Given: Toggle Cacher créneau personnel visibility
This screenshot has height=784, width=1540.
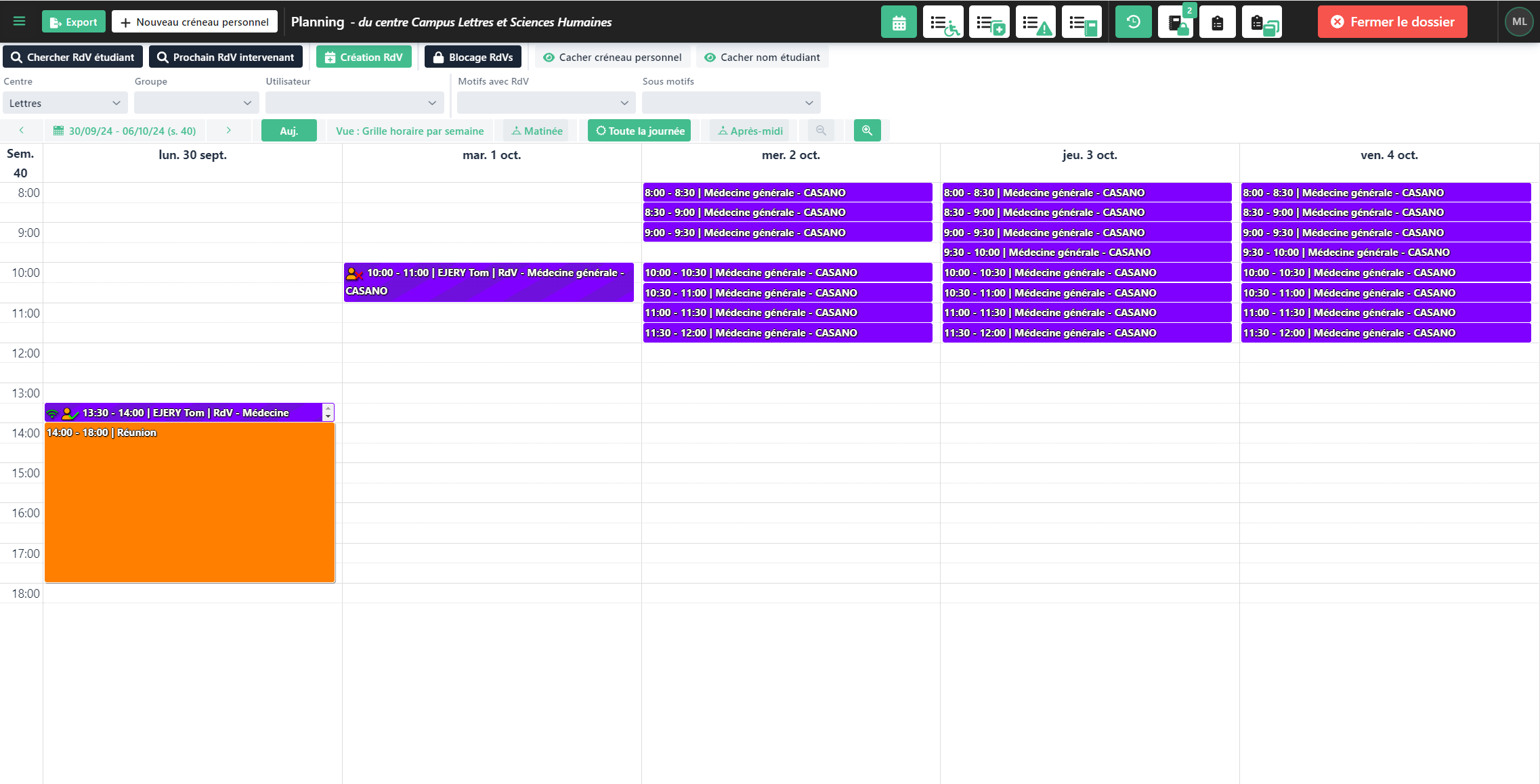Looking at the screenshot, I should (612, 58).
